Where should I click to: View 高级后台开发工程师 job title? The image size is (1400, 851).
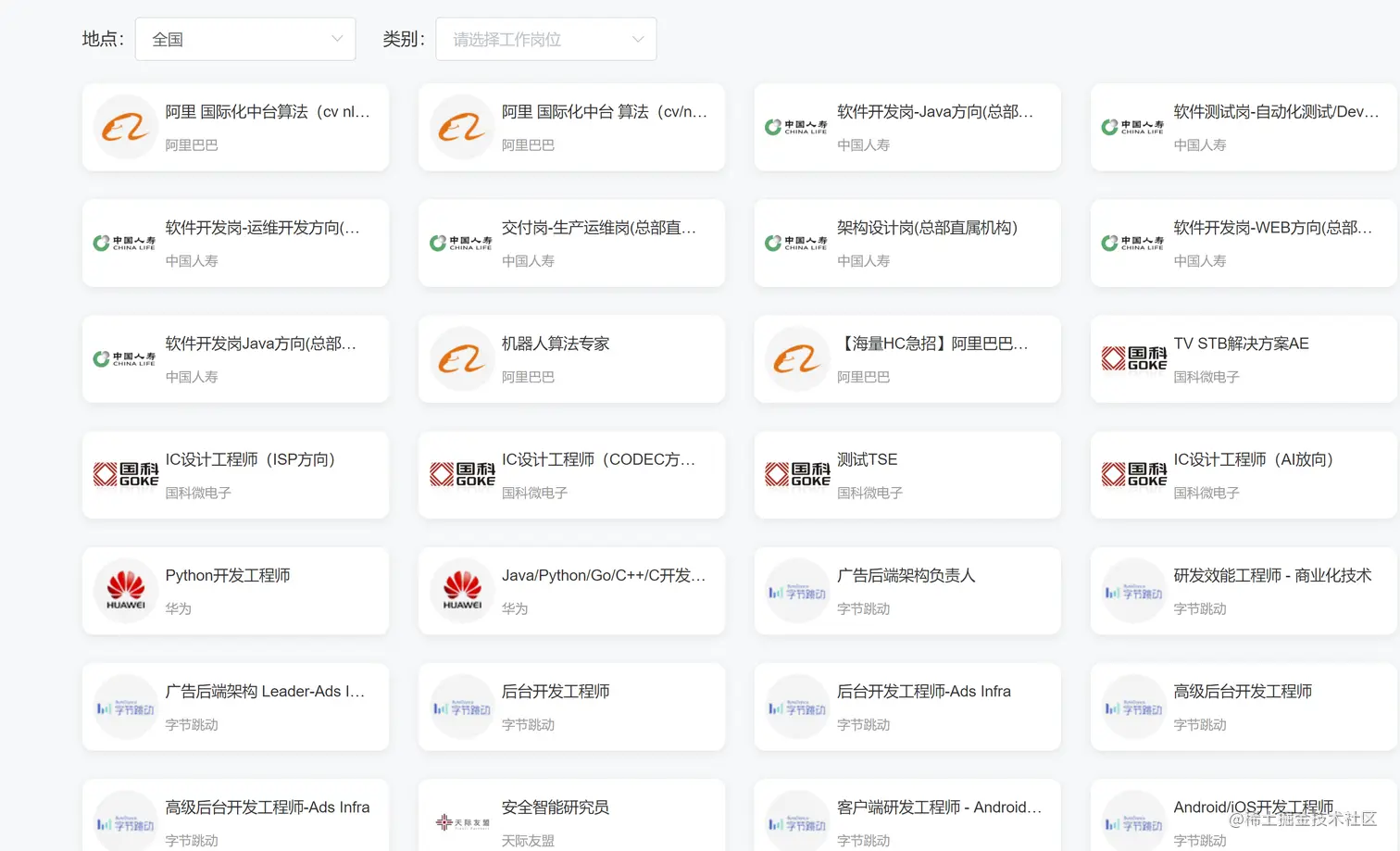point(1243,692)
